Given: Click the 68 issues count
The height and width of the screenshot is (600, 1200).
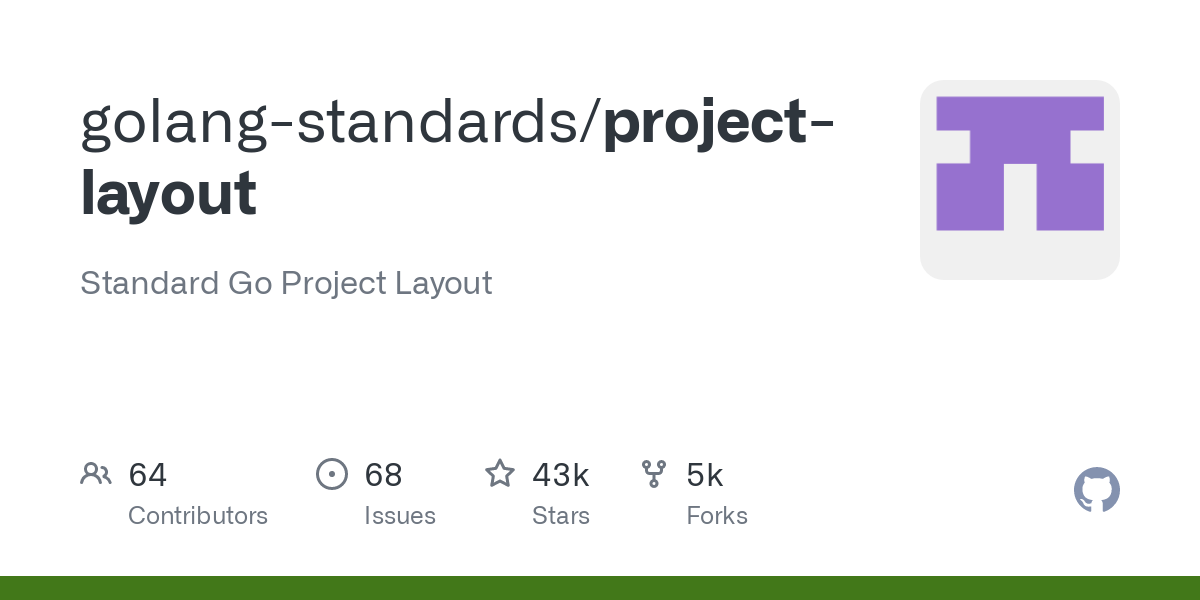Looking at the screenshot, I should pos(383,475).
